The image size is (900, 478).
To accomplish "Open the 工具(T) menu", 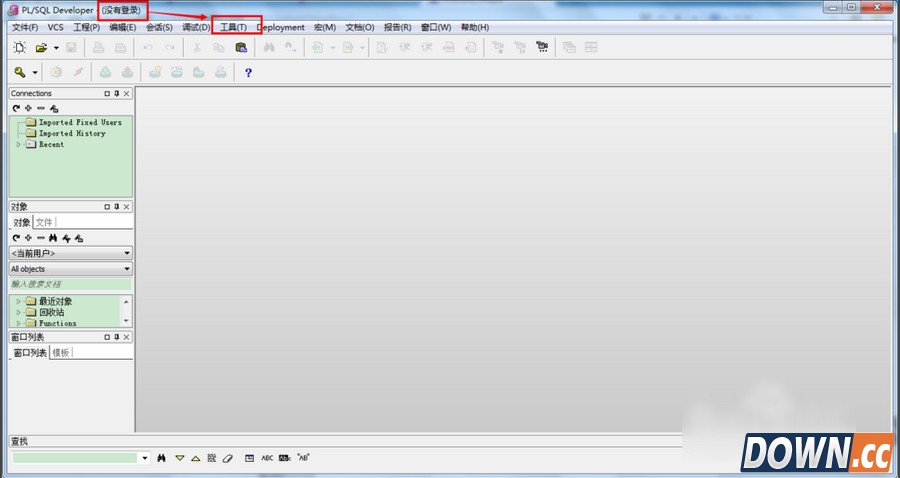I will coord(234,27).
